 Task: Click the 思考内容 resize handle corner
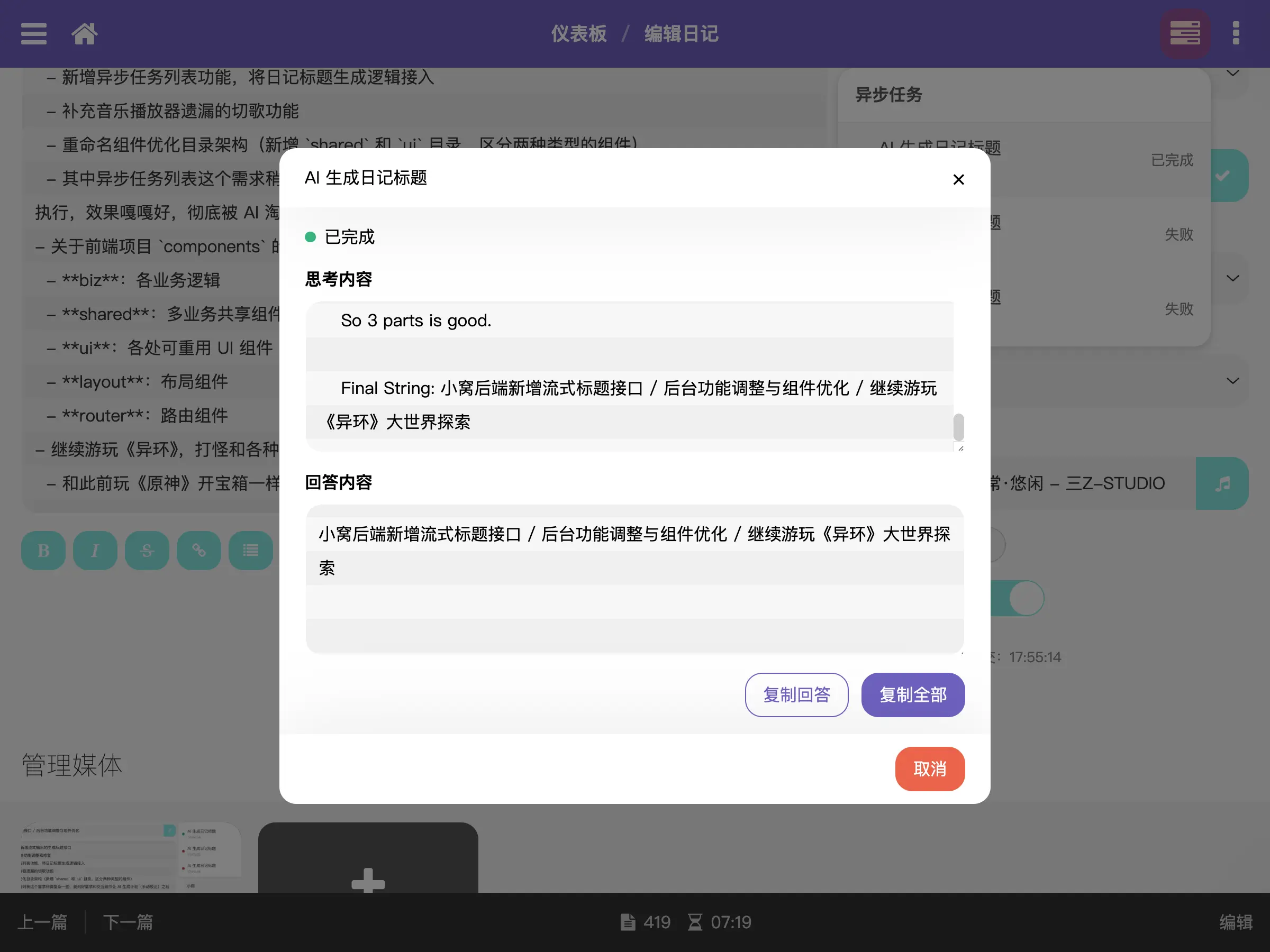pyautogui.click(x=960, y=447)
